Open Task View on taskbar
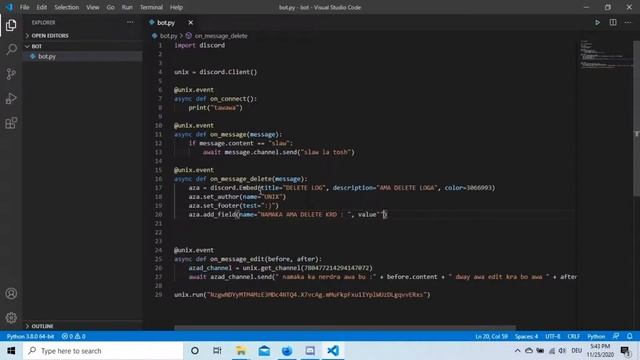The width and height of the screenshot is (640, 360). 217,351
